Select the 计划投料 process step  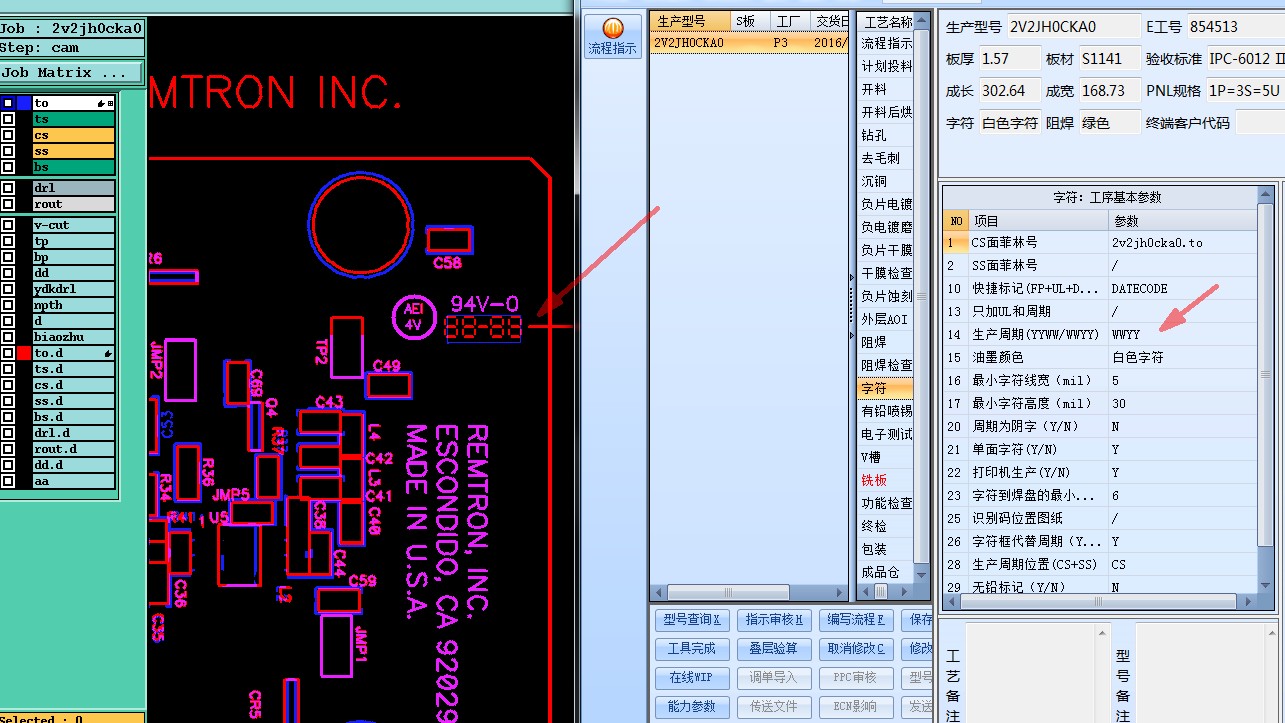coord(886,66)
